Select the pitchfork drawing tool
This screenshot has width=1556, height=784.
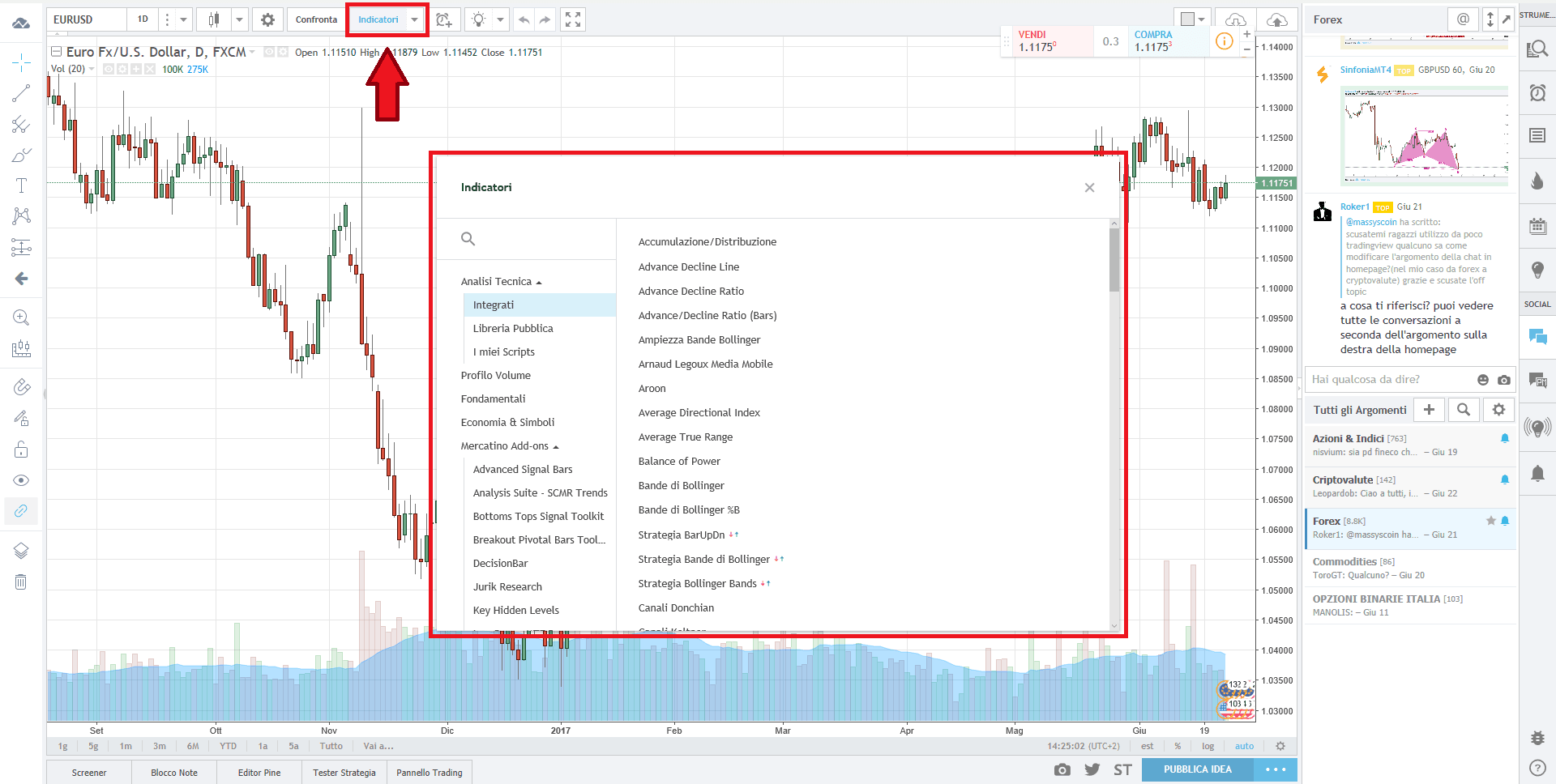[x=21, y=124]
